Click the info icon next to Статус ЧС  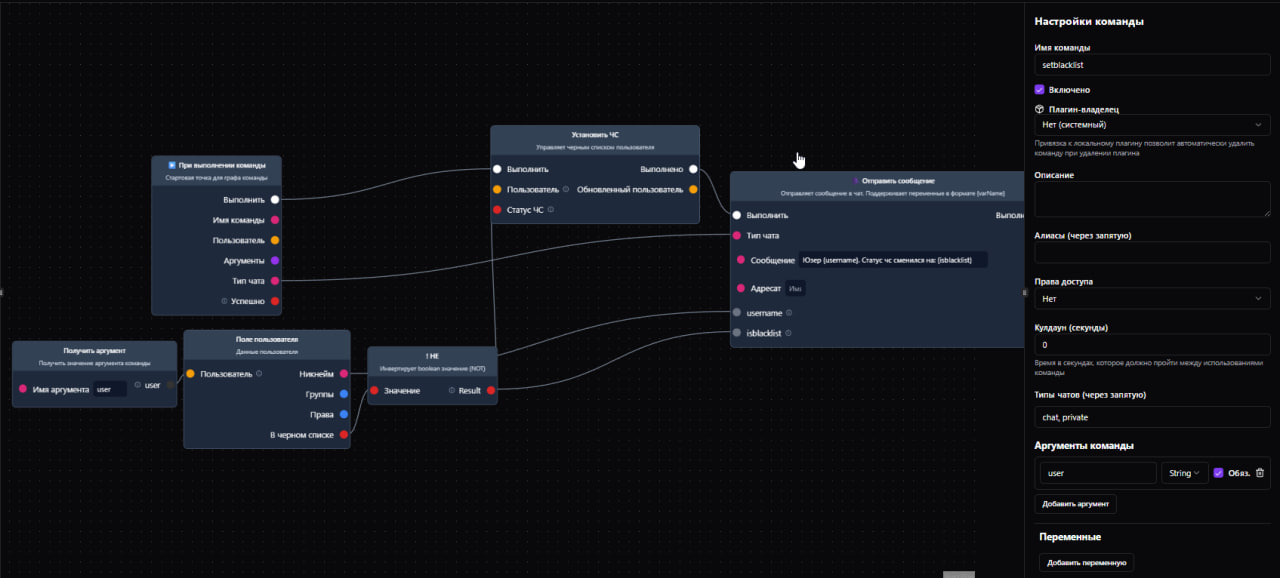[x=550, y=210]
